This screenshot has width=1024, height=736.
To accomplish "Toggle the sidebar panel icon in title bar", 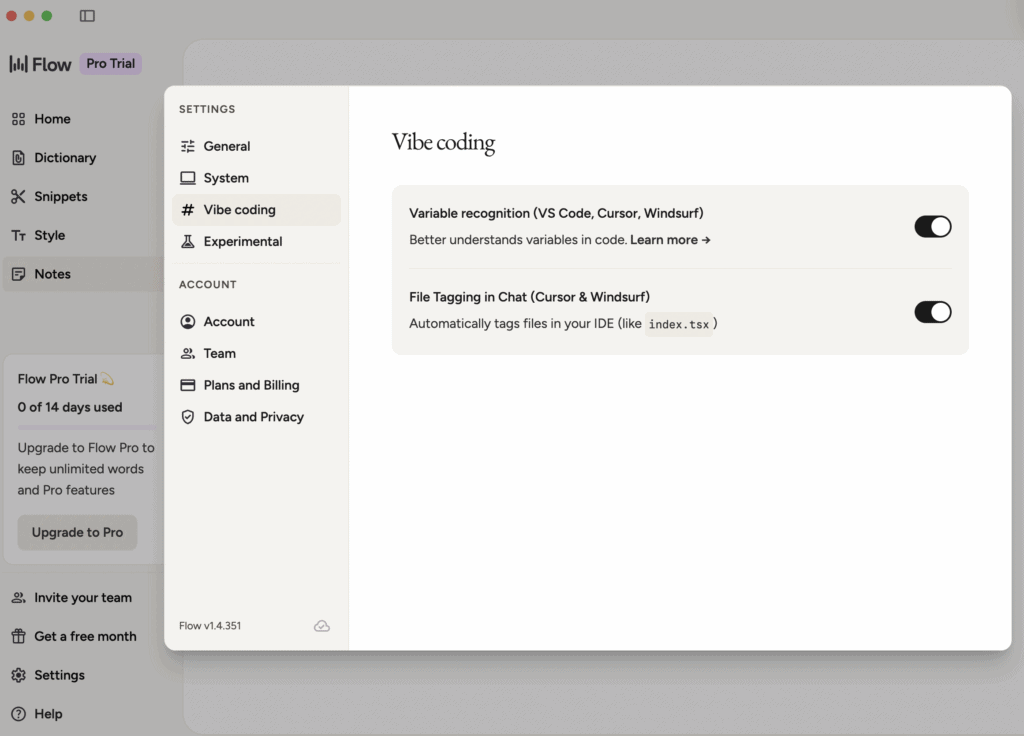I will point(87,16).
